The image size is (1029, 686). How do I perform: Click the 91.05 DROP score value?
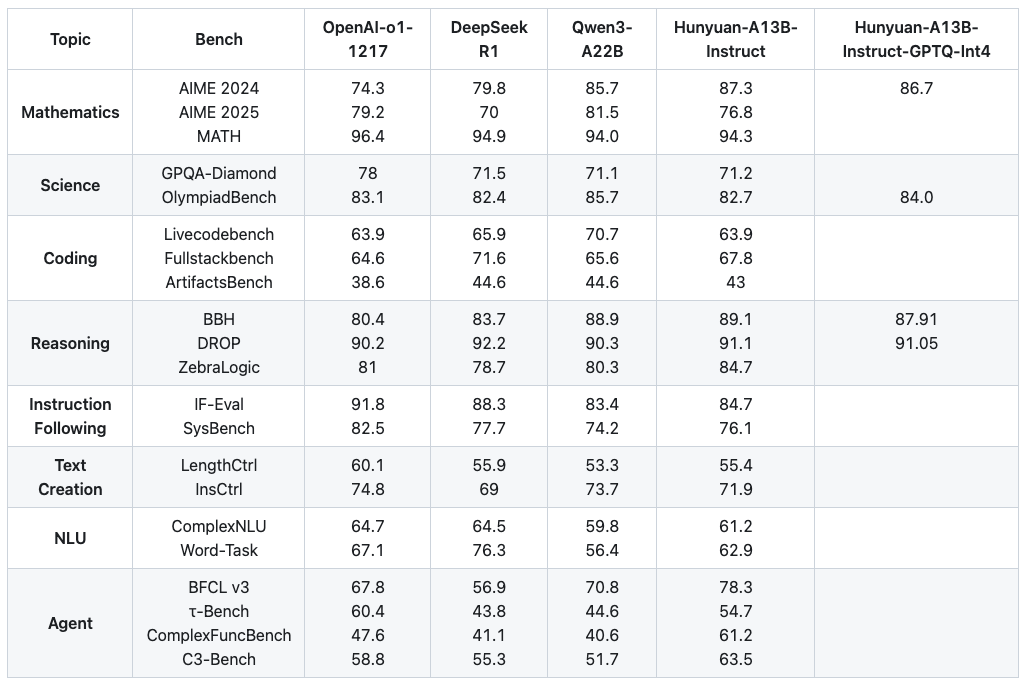click(x=916, y=343)
